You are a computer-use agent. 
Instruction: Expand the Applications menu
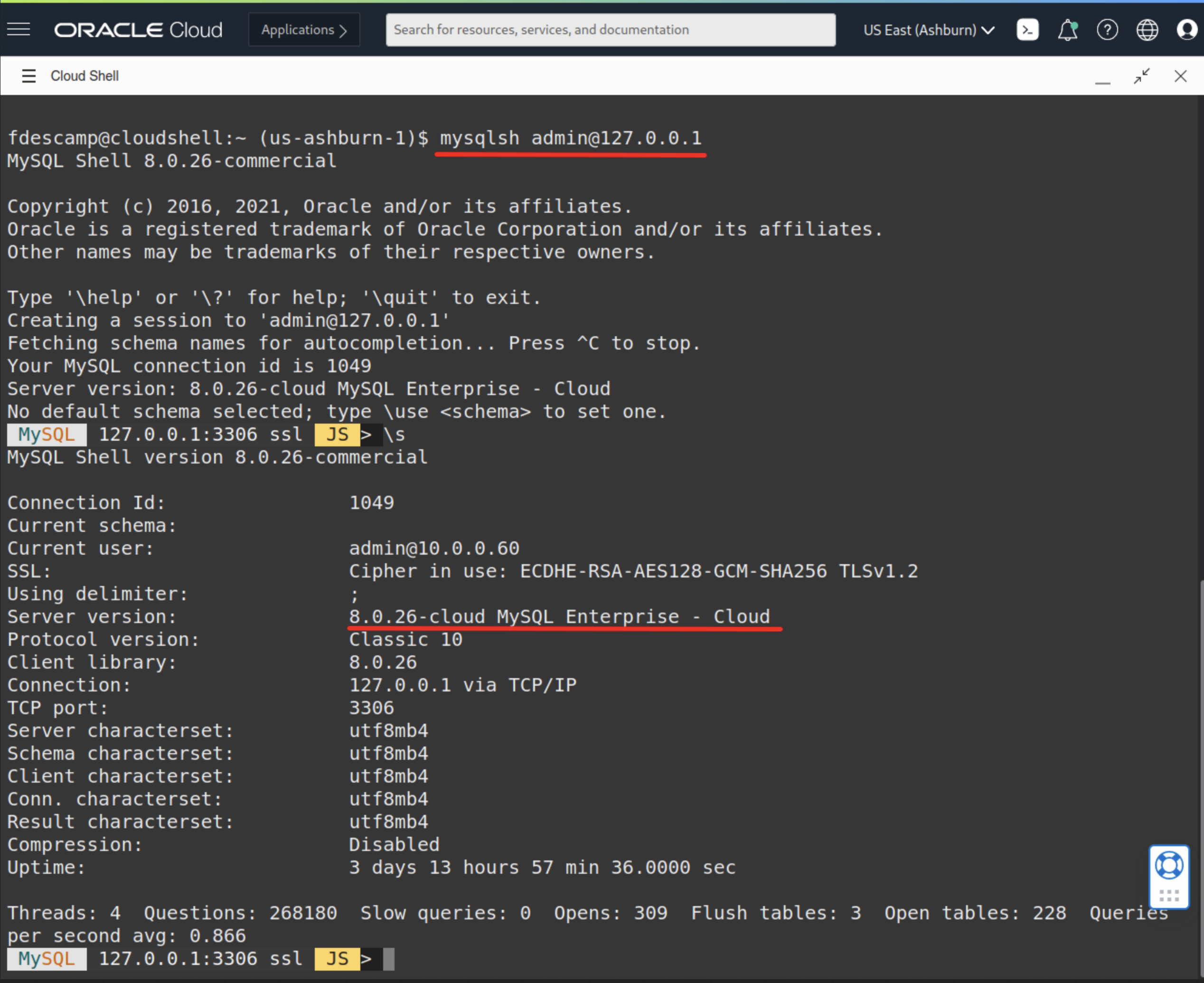304,30
